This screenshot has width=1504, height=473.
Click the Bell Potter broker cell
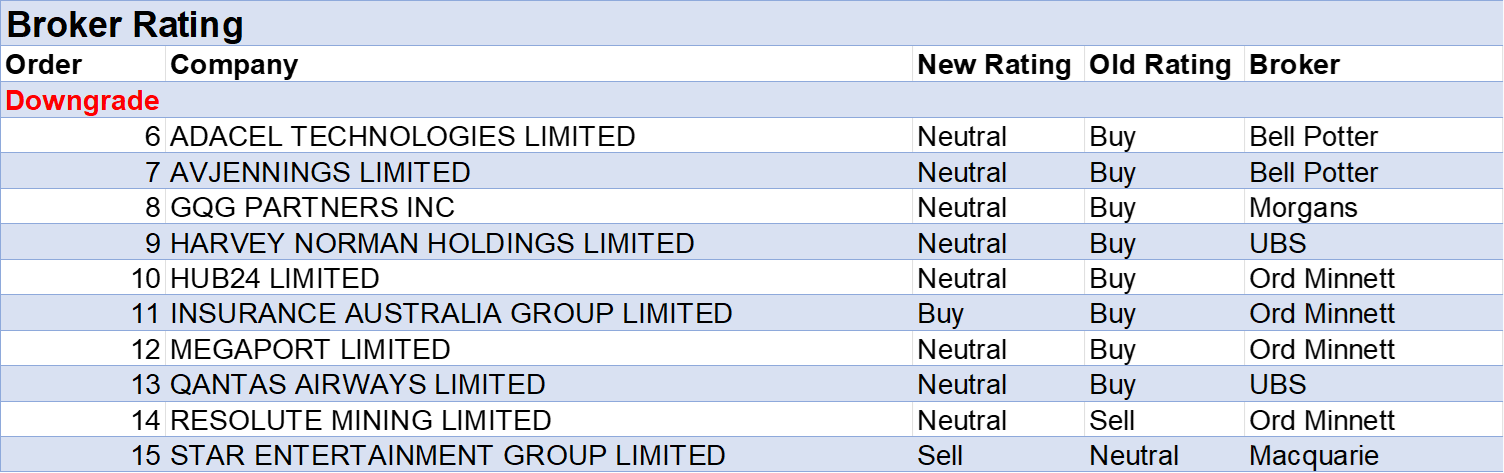1313,173
